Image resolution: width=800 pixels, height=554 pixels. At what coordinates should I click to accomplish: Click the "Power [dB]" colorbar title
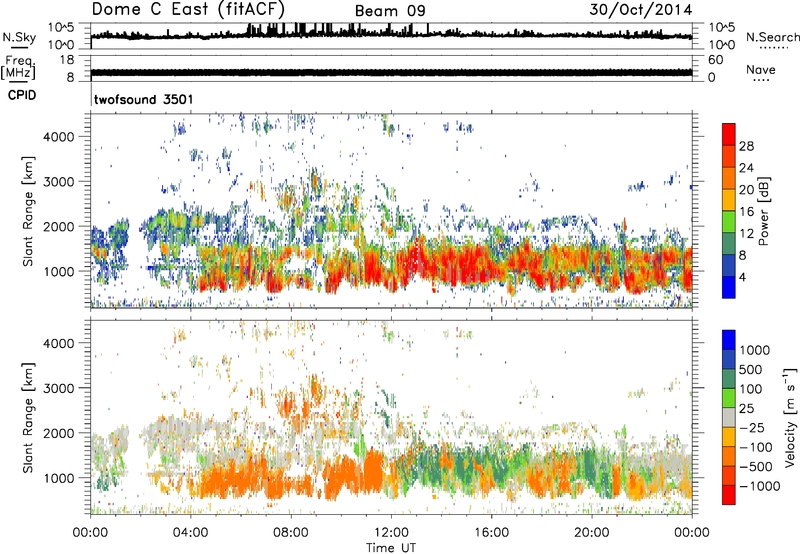[x=763, y=211]
